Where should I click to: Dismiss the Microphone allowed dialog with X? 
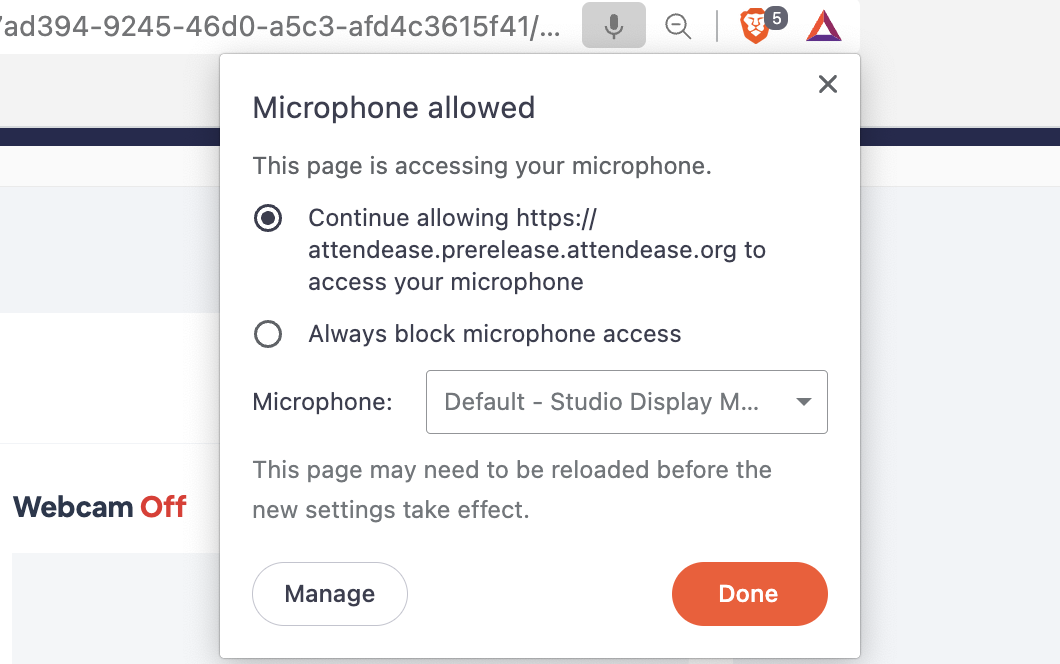(828, 84)
